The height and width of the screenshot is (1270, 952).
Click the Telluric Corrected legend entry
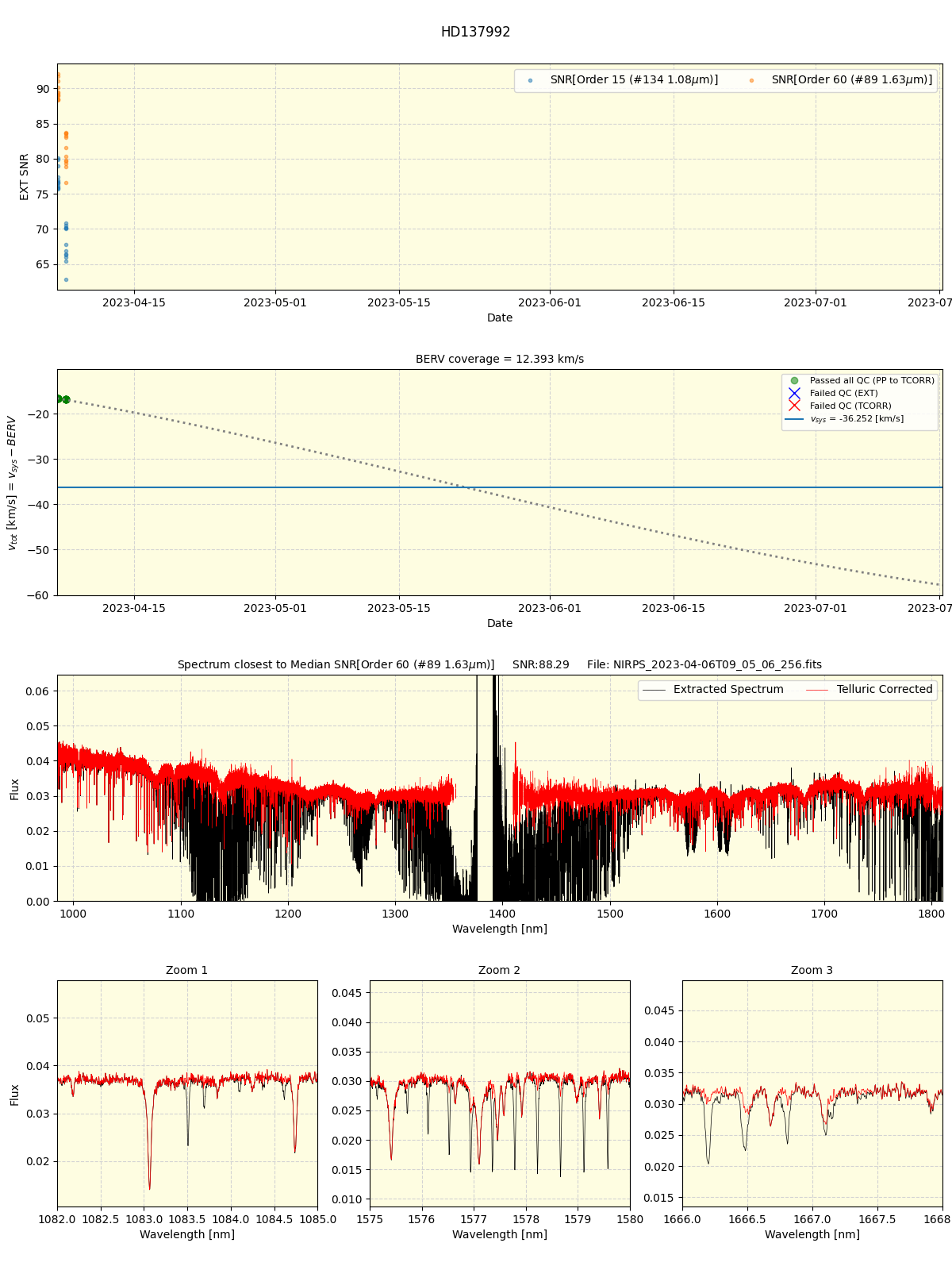tap(869, 690)
